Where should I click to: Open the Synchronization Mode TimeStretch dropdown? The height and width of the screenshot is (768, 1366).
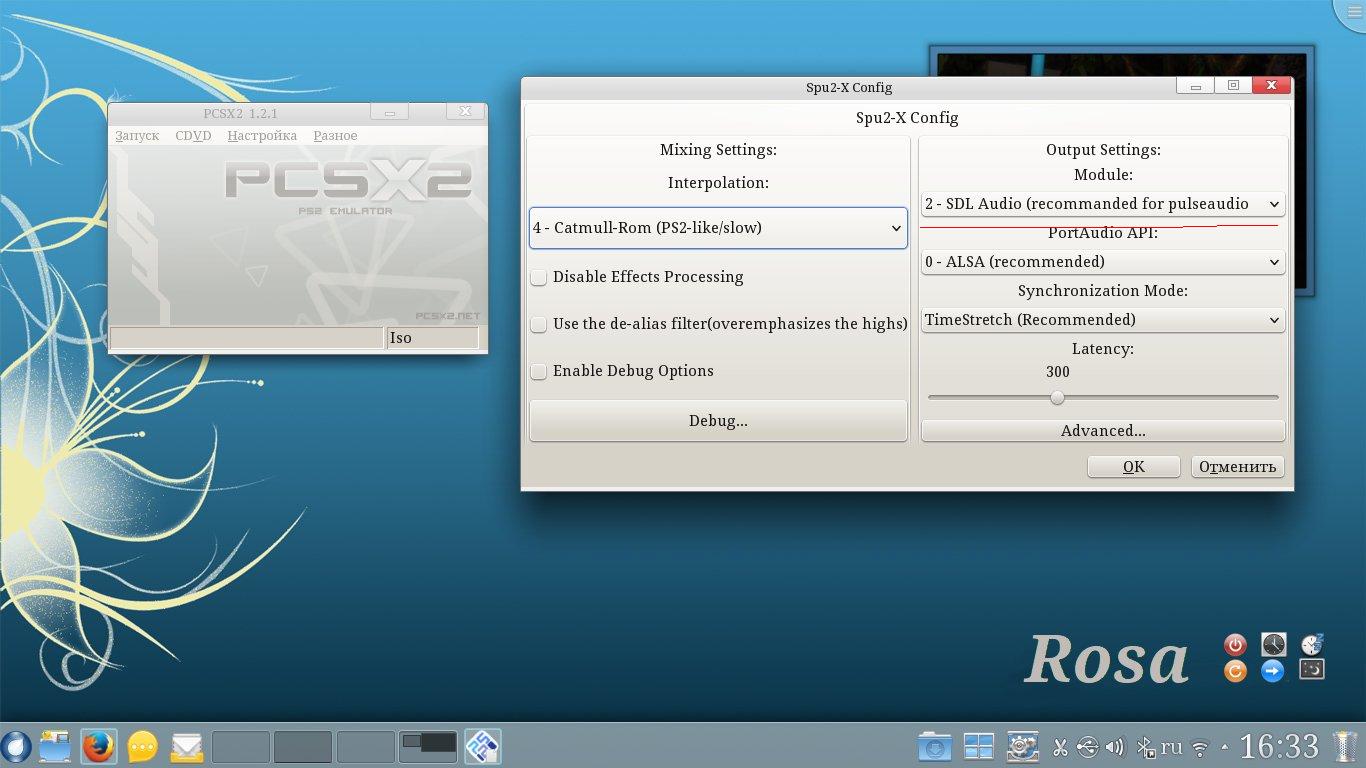pyautogui.click(x=1102, y=320)
